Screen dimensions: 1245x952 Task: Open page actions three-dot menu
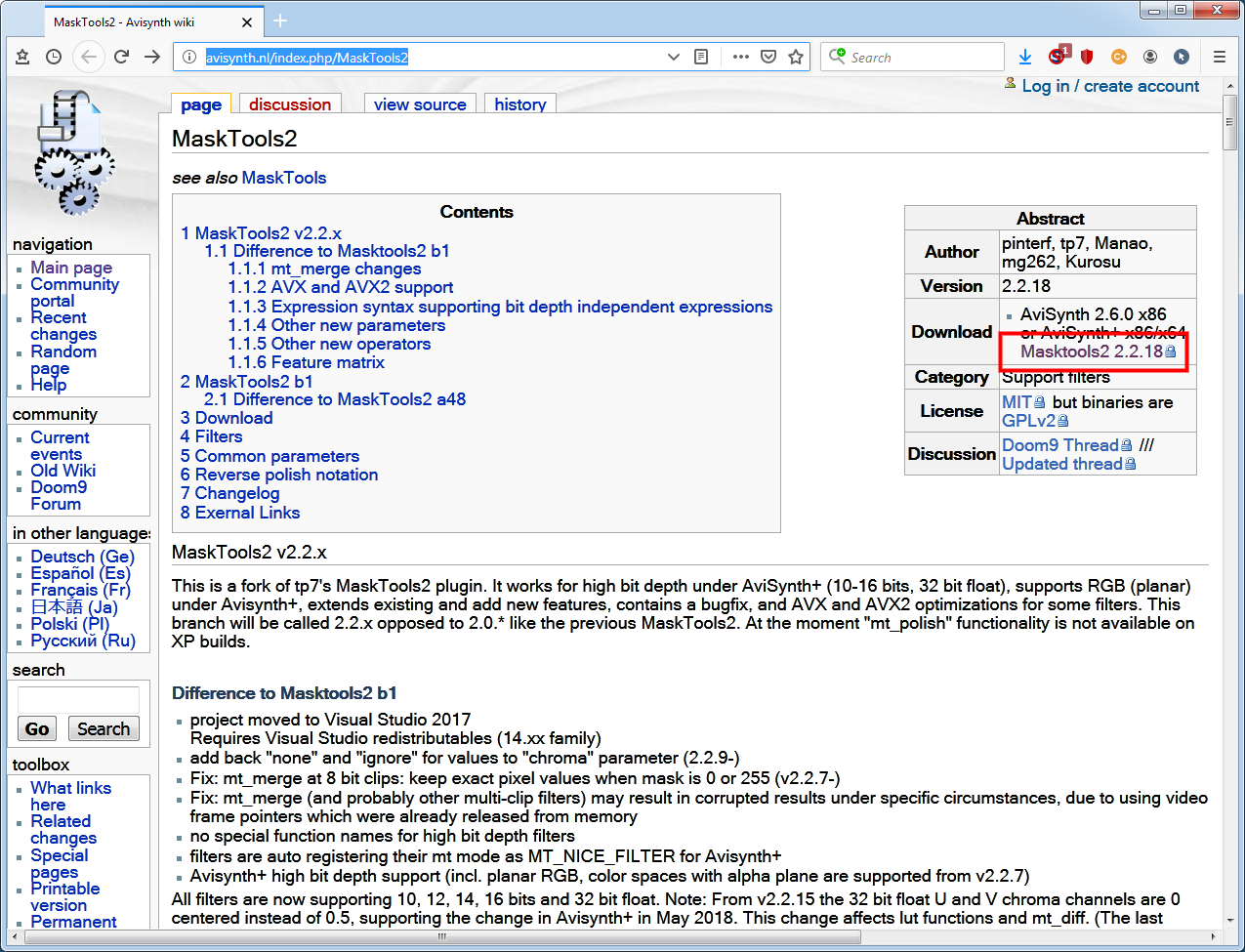tap(741, 57)
